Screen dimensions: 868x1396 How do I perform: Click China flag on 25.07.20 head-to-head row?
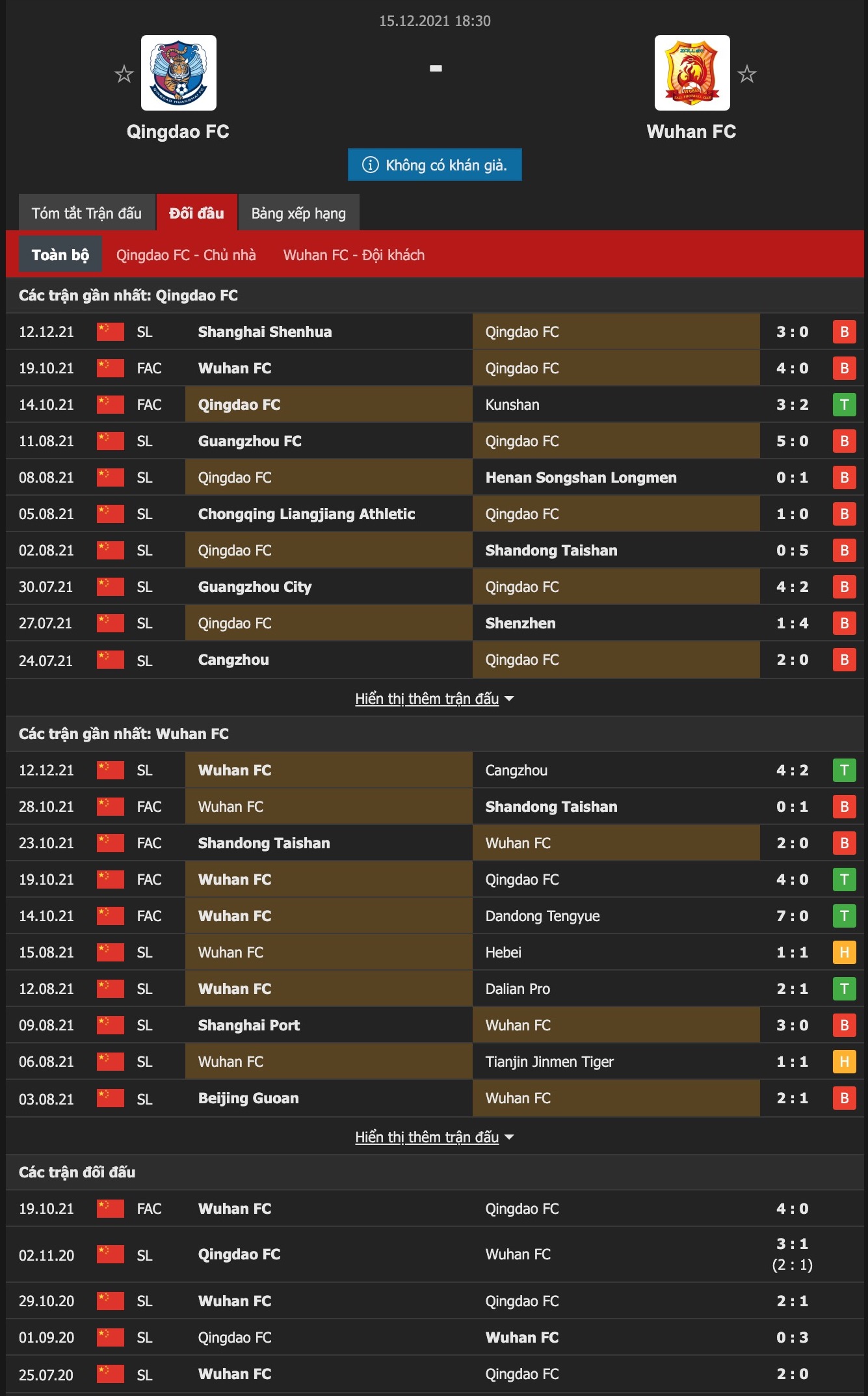click(110, 1373)
